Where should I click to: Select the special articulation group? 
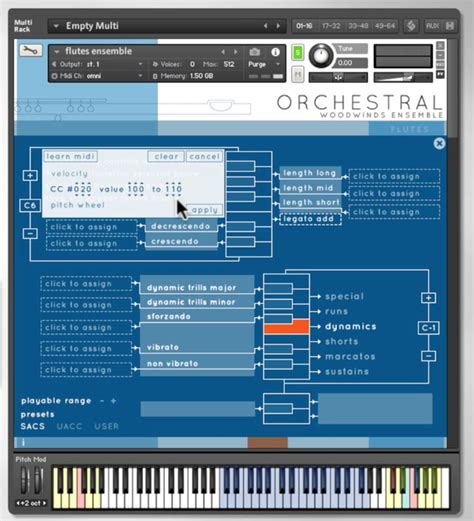(344, 296)
